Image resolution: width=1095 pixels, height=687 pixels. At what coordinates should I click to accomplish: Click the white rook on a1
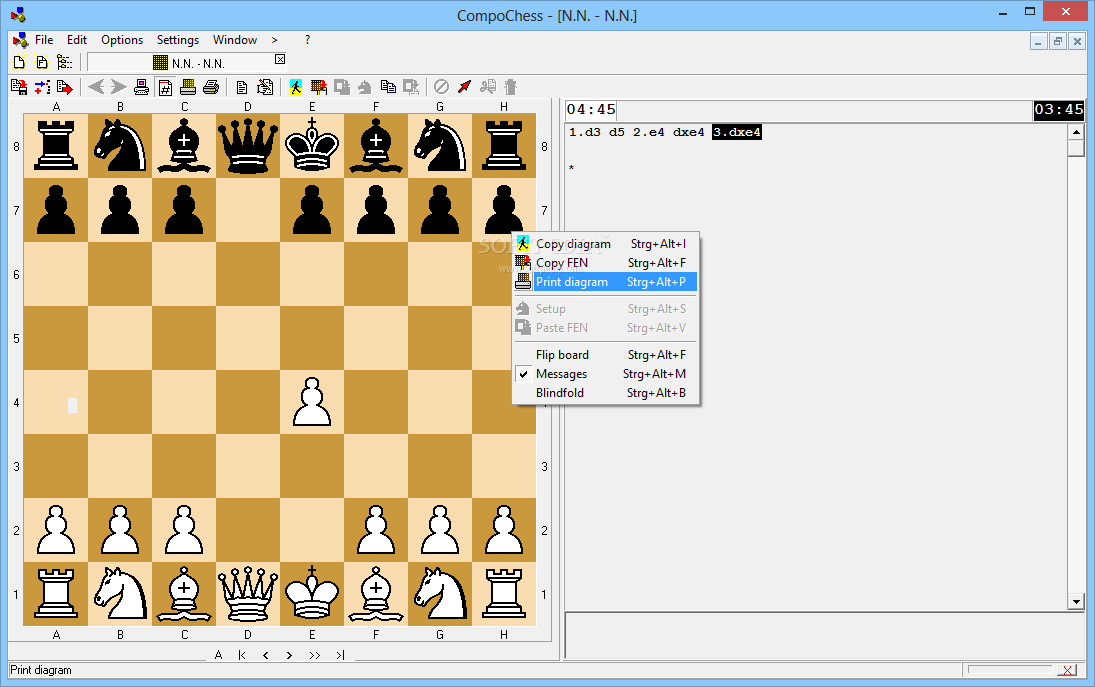[56, 593]
